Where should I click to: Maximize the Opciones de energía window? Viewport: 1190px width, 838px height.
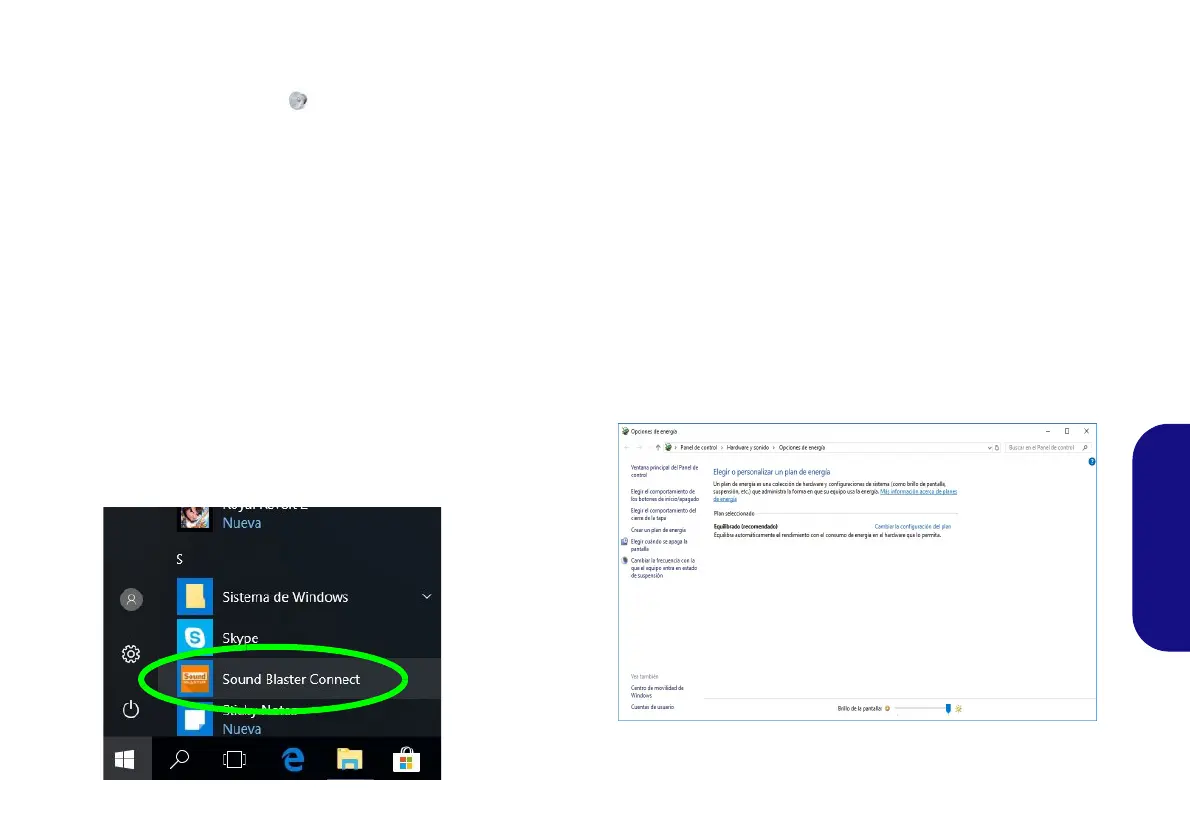[x=1067, y=431]
